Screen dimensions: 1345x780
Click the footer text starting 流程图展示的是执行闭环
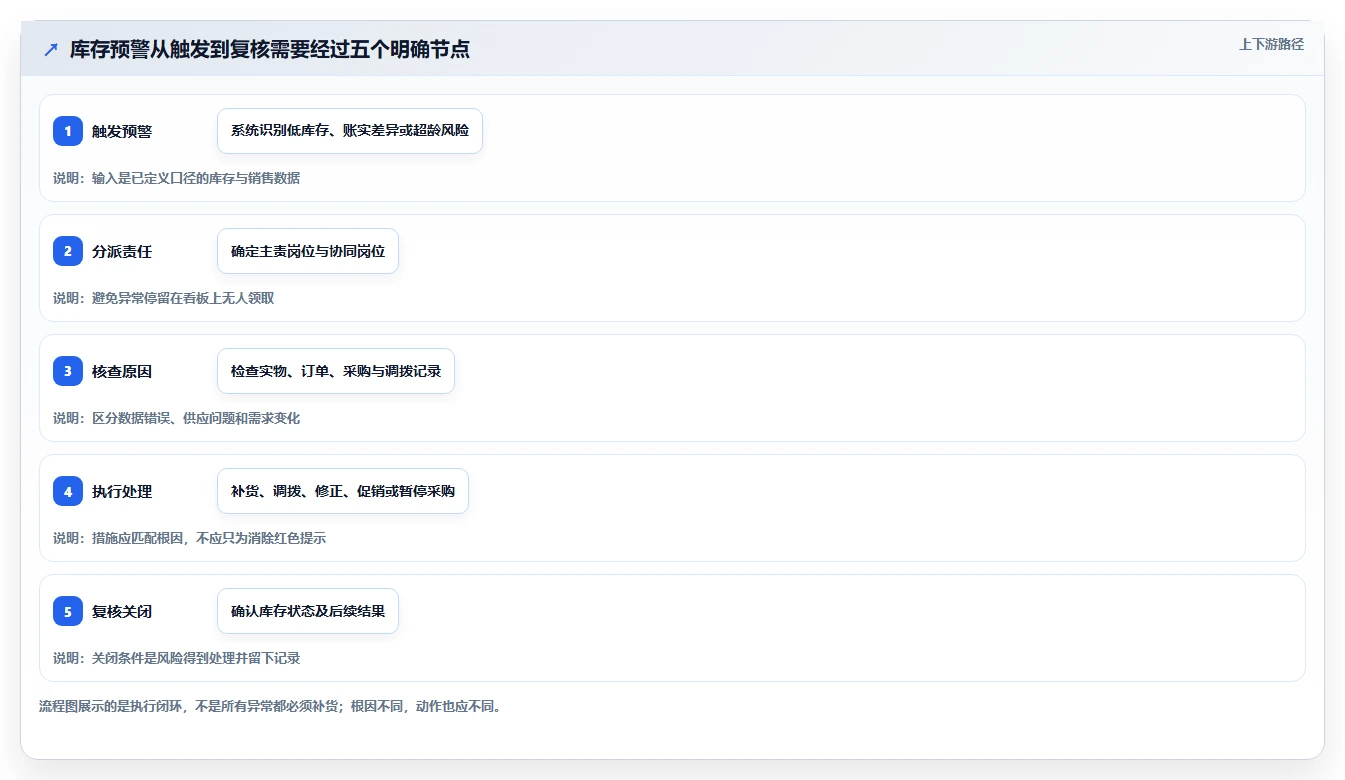point(272,706)
